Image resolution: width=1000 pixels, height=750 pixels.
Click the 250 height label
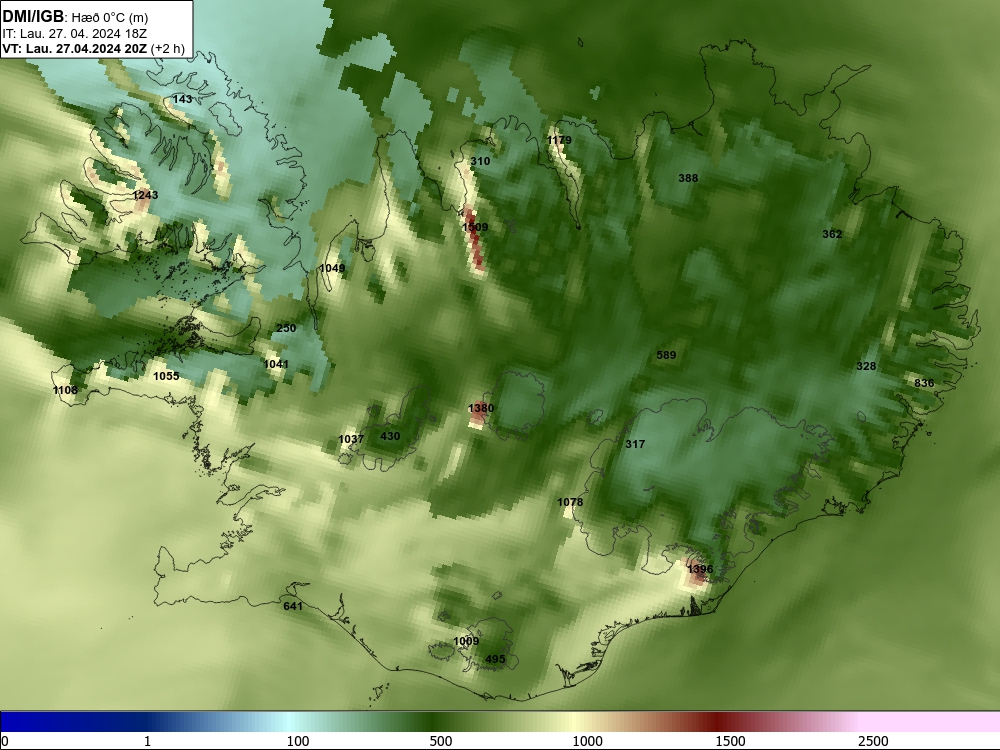[286, 328]
